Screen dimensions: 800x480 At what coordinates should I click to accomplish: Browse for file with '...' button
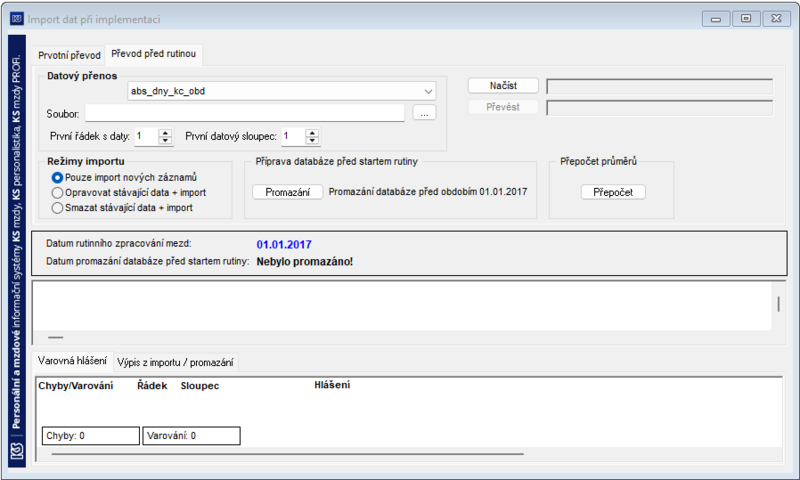(424, 113)
